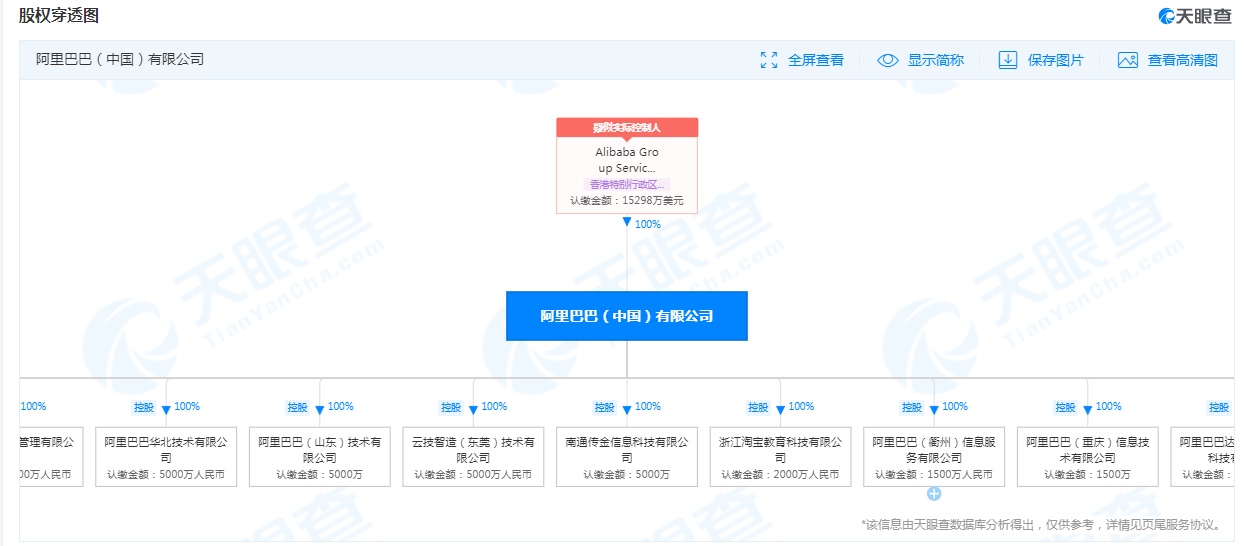Click the 香港特别行政区 tag

pyautogui.click(x=627, y=185)
